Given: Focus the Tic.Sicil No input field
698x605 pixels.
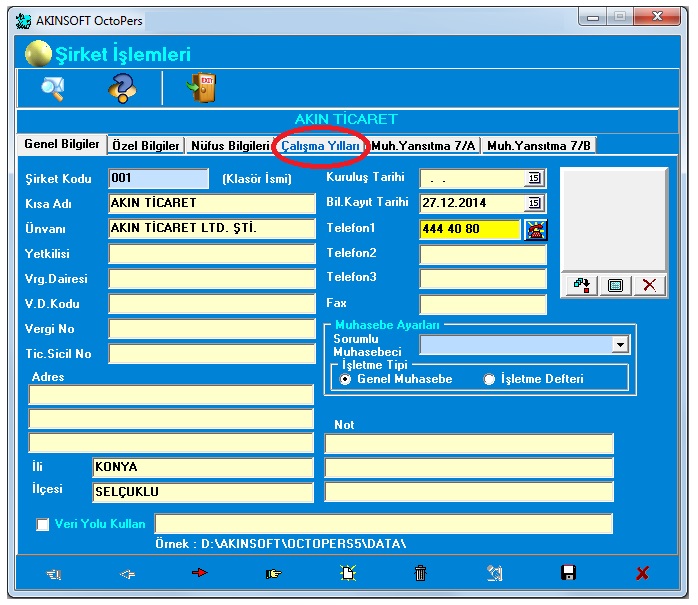Looking at the screenshot, I should coord(212,354).
